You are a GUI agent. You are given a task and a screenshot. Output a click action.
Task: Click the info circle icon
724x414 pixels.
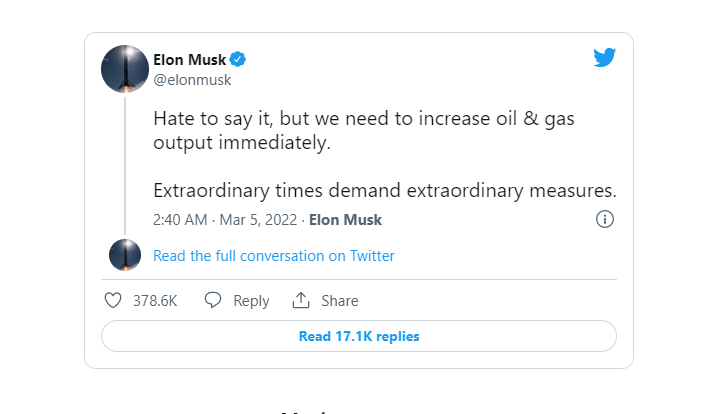(x=604, y=219)
